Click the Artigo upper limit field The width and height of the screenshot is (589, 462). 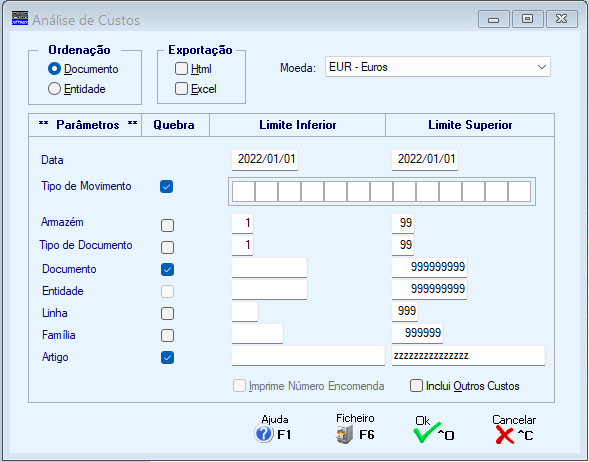(468, 356)
